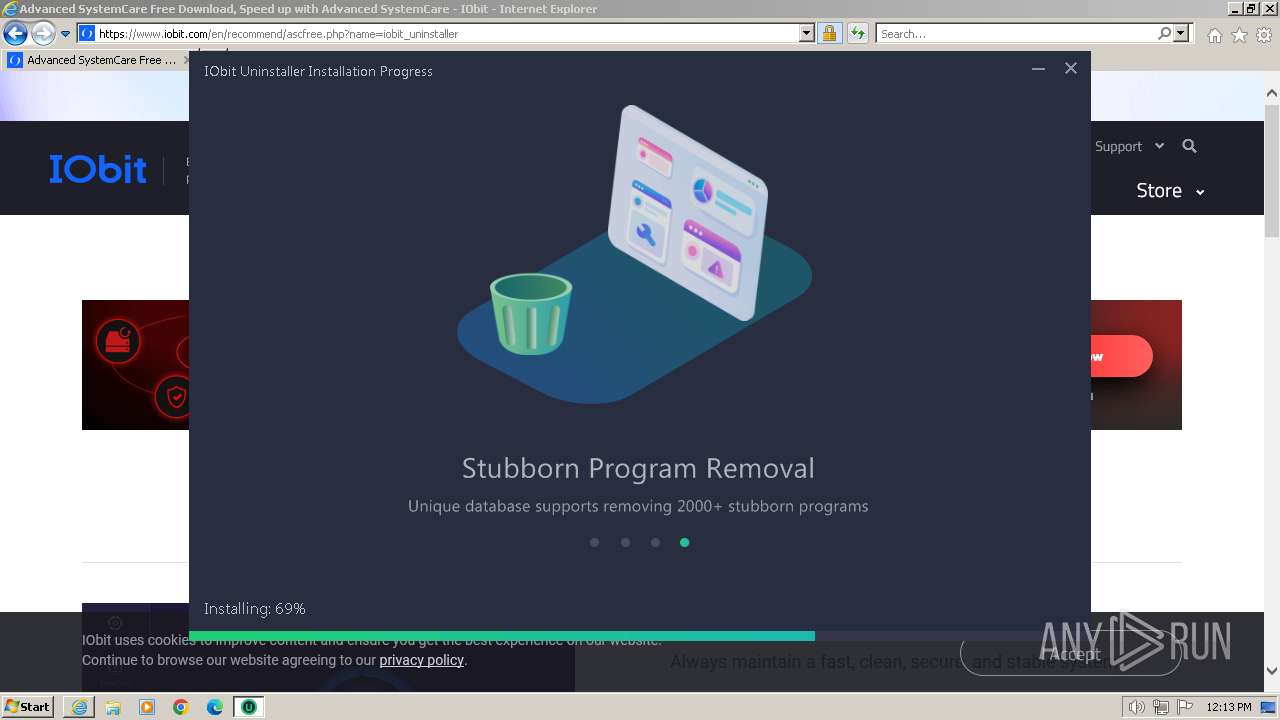
Task: Click the scrollbar down arrow
Action: pos(1272,671)
